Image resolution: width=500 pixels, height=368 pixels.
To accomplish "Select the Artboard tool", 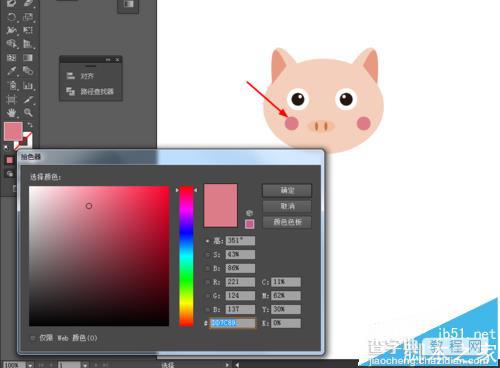I will tap(12, 99).
